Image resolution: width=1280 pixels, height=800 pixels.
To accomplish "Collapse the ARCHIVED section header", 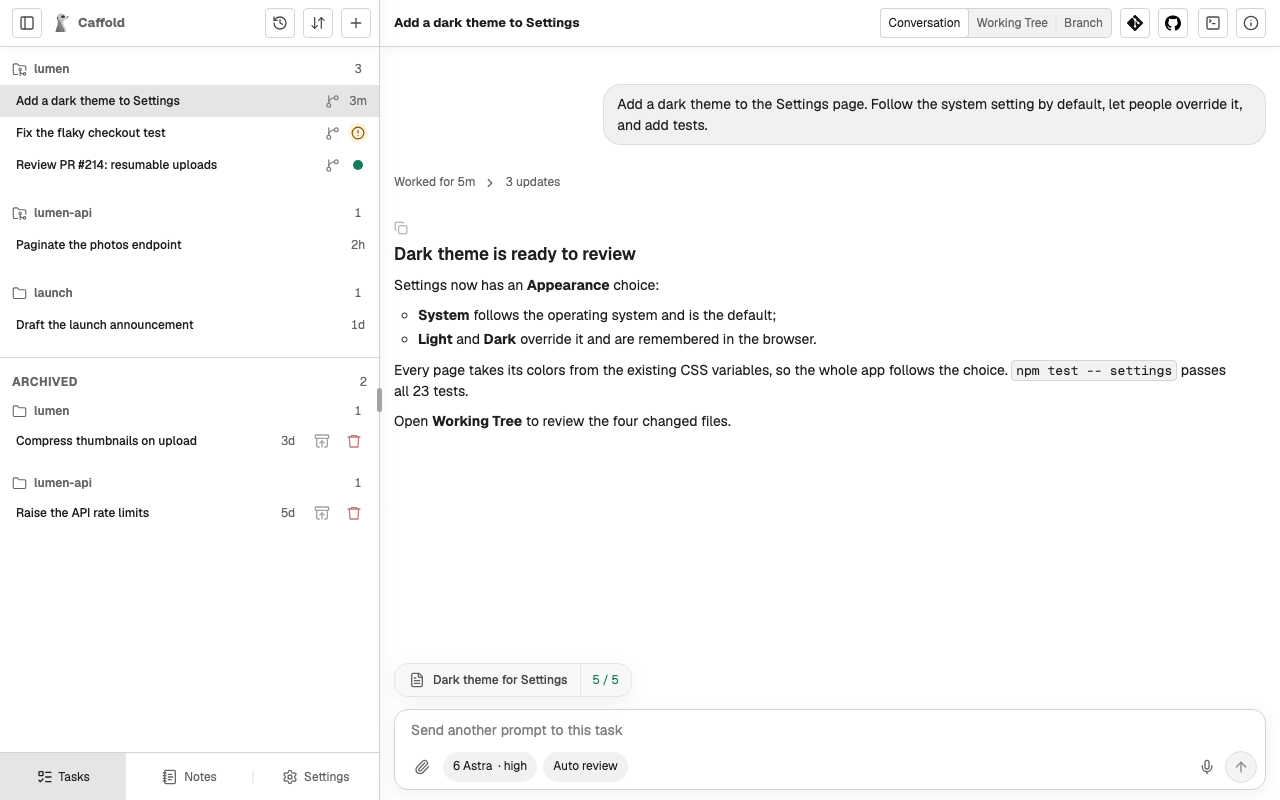I will click(189, 382).
